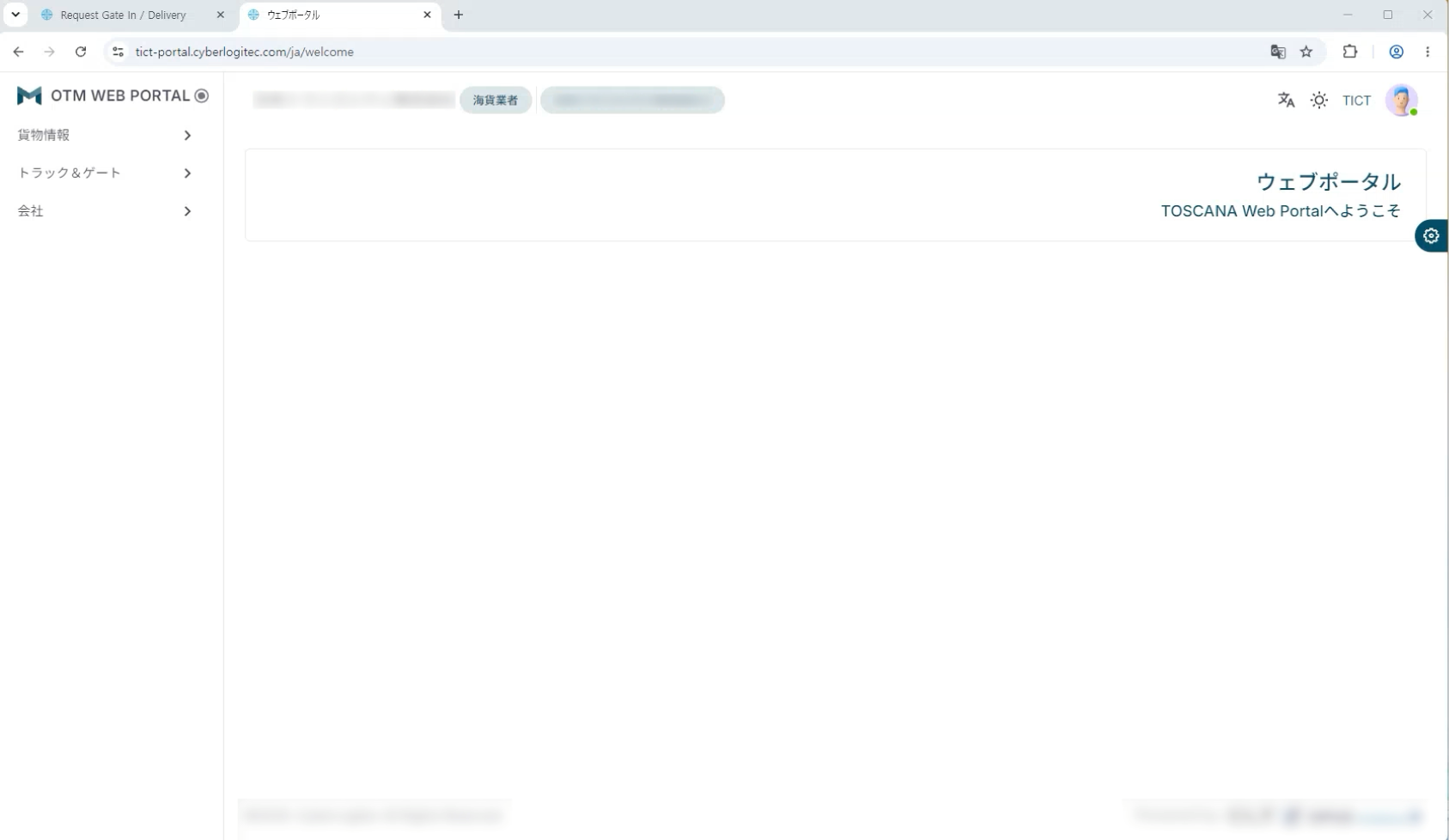Open the トラック＆ゲート sidebar item
The height and width of the screenshot is (840, 1449).
tap(104, 173)
